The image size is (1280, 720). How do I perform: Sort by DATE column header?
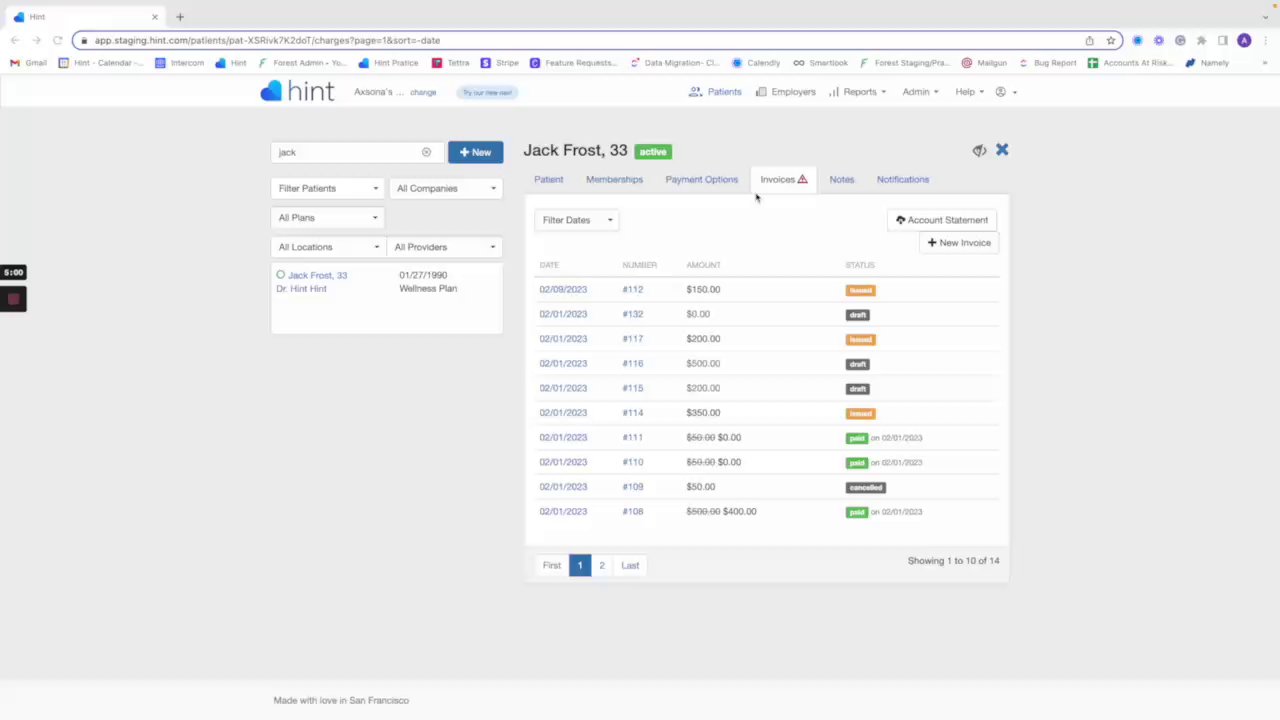(x=549, y=265)
